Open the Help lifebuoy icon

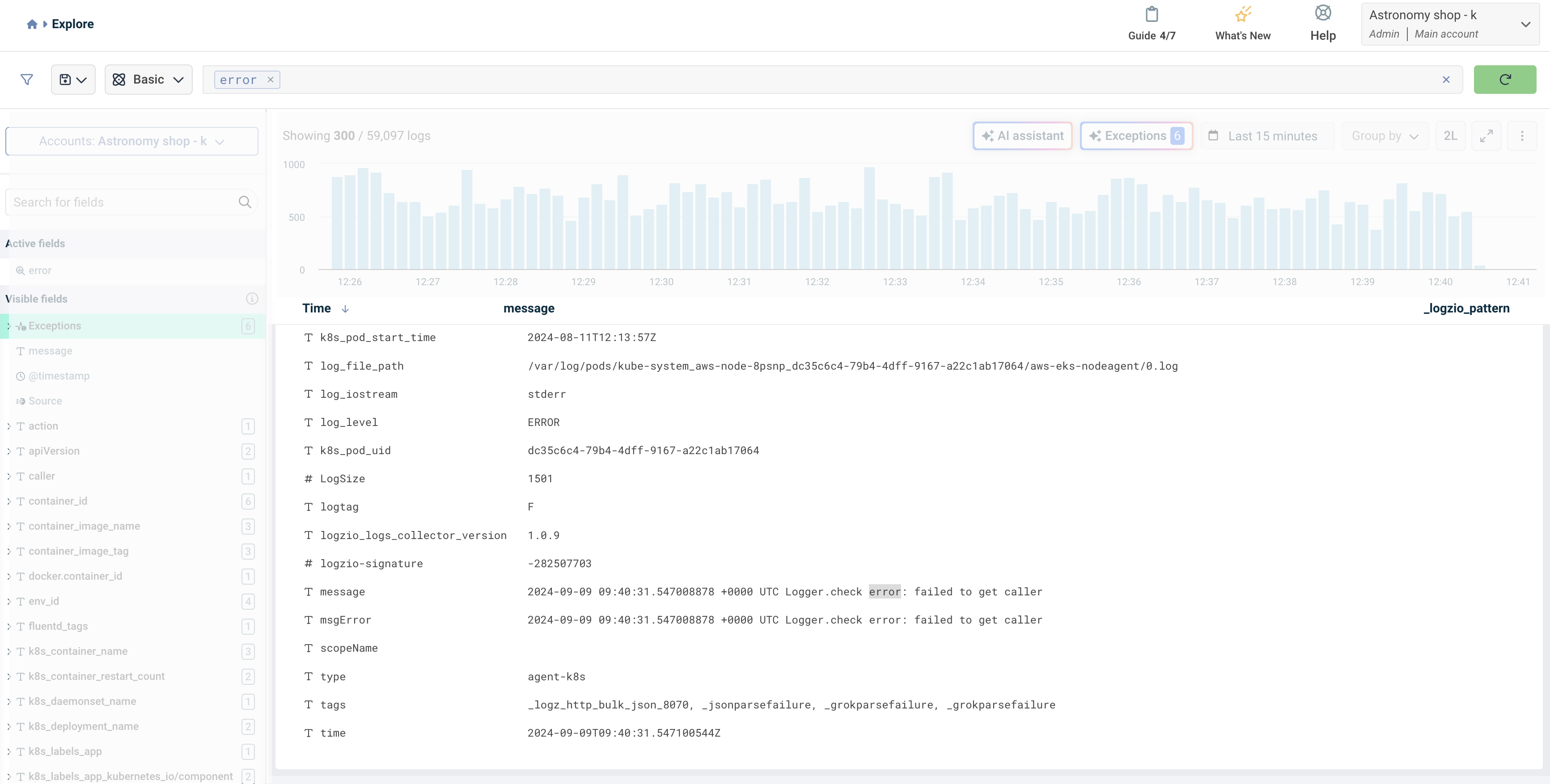point(1322,13)
